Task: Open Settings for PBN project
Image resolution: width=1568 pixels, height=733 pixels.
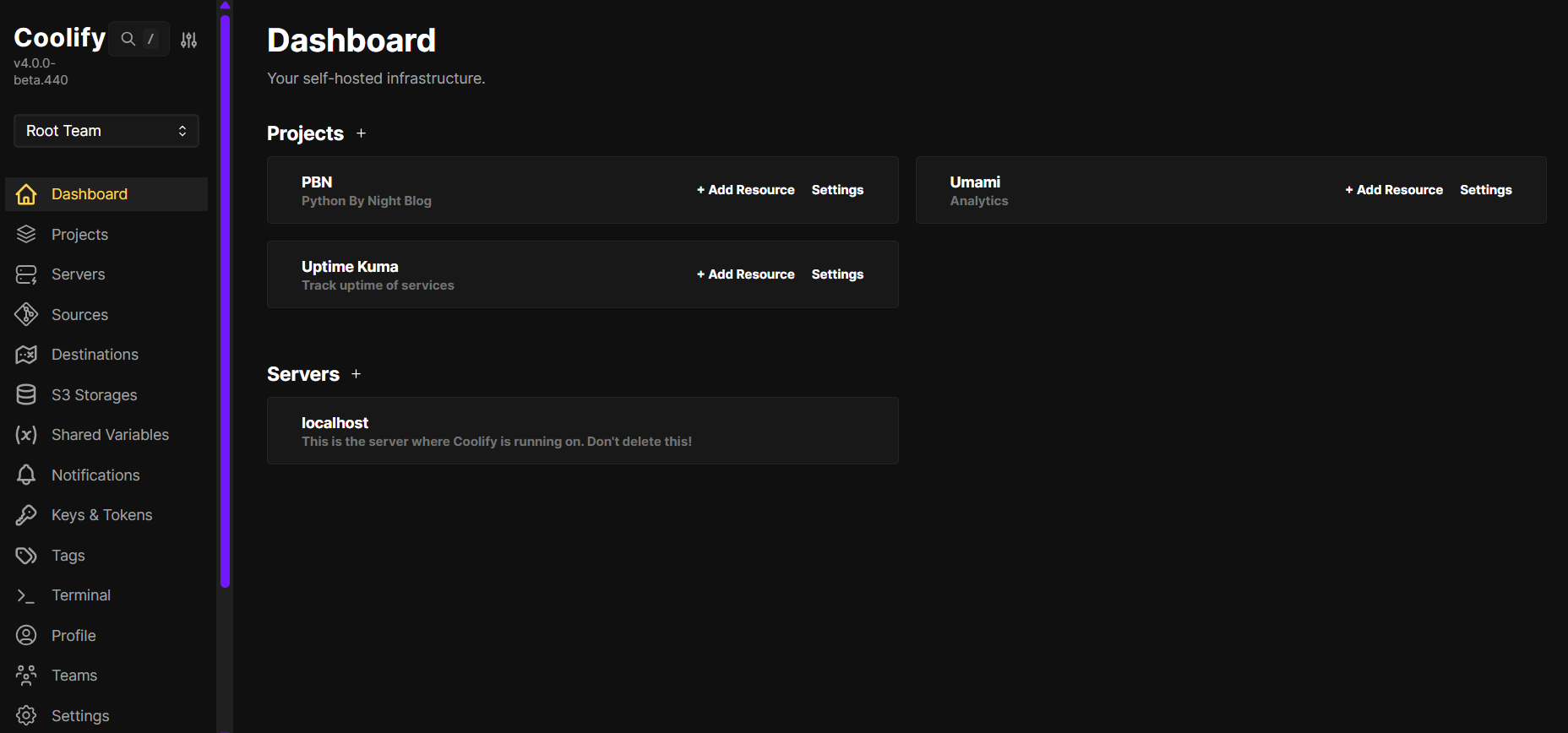Action: (837, 190)
